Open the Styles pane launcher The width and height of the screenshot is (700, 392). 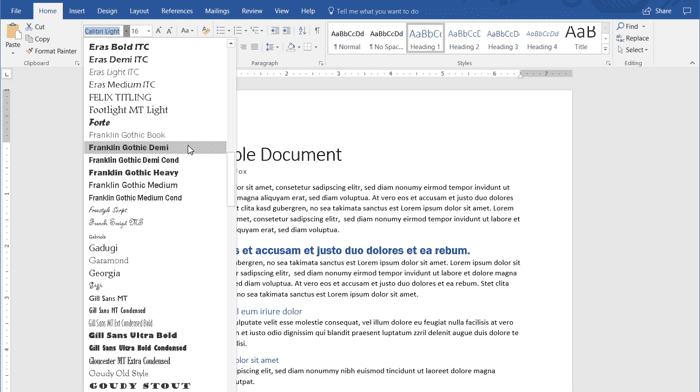pyautogui.click(x=608, y=63)
